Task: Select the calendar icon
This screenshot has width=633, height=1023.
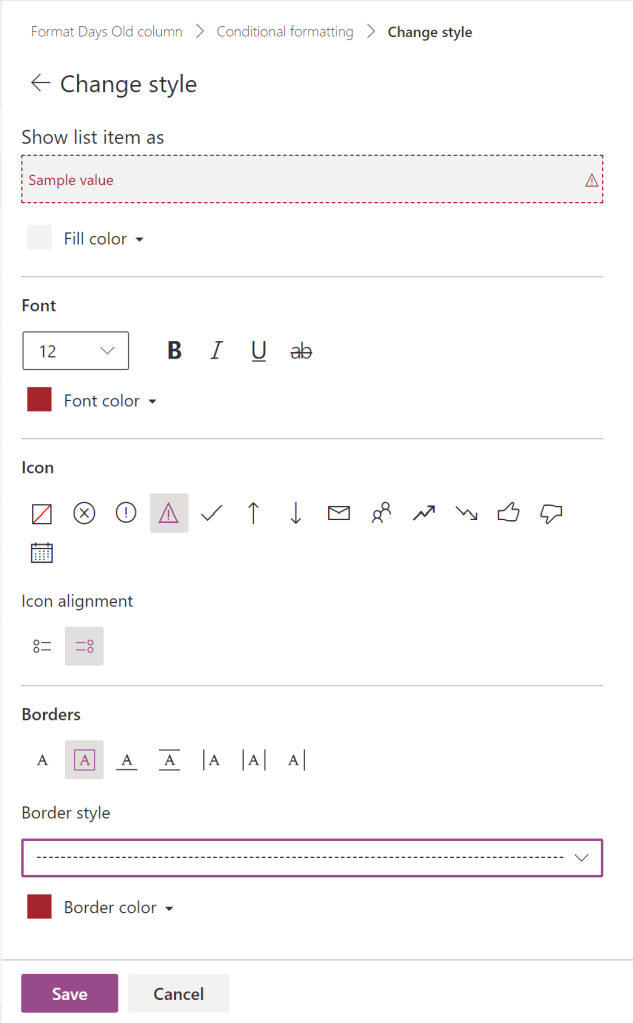Action: click(42, 553)
